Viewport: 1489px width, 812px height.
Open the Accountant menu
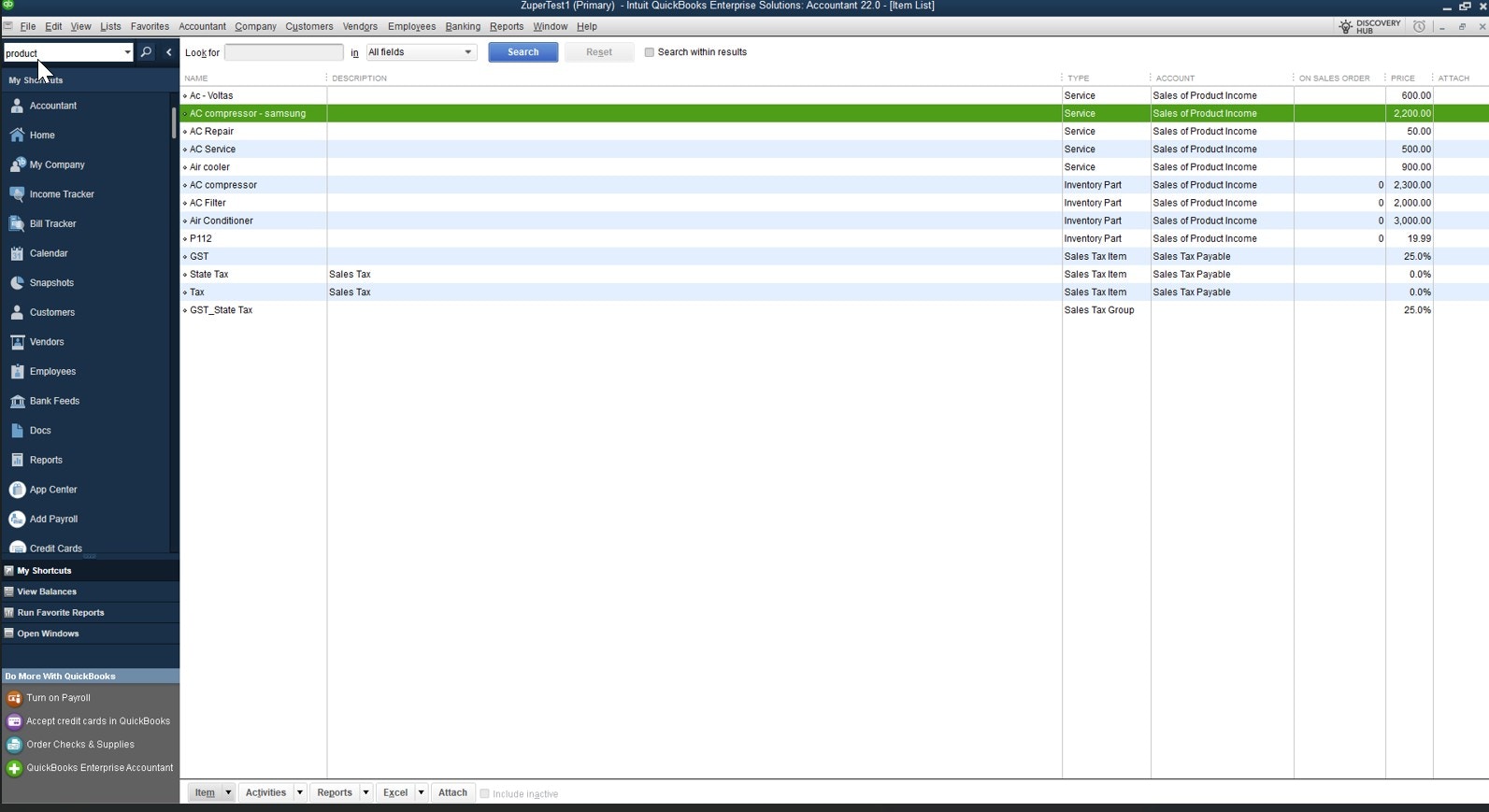(x=202, y=26)
